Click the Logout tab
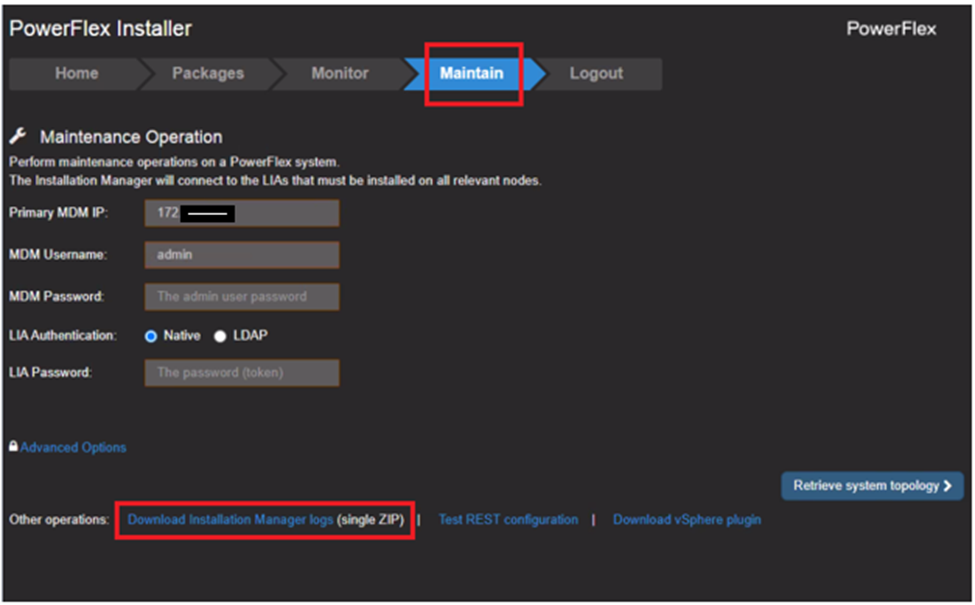Screen dimensions: 975x605 pos(596,73)
